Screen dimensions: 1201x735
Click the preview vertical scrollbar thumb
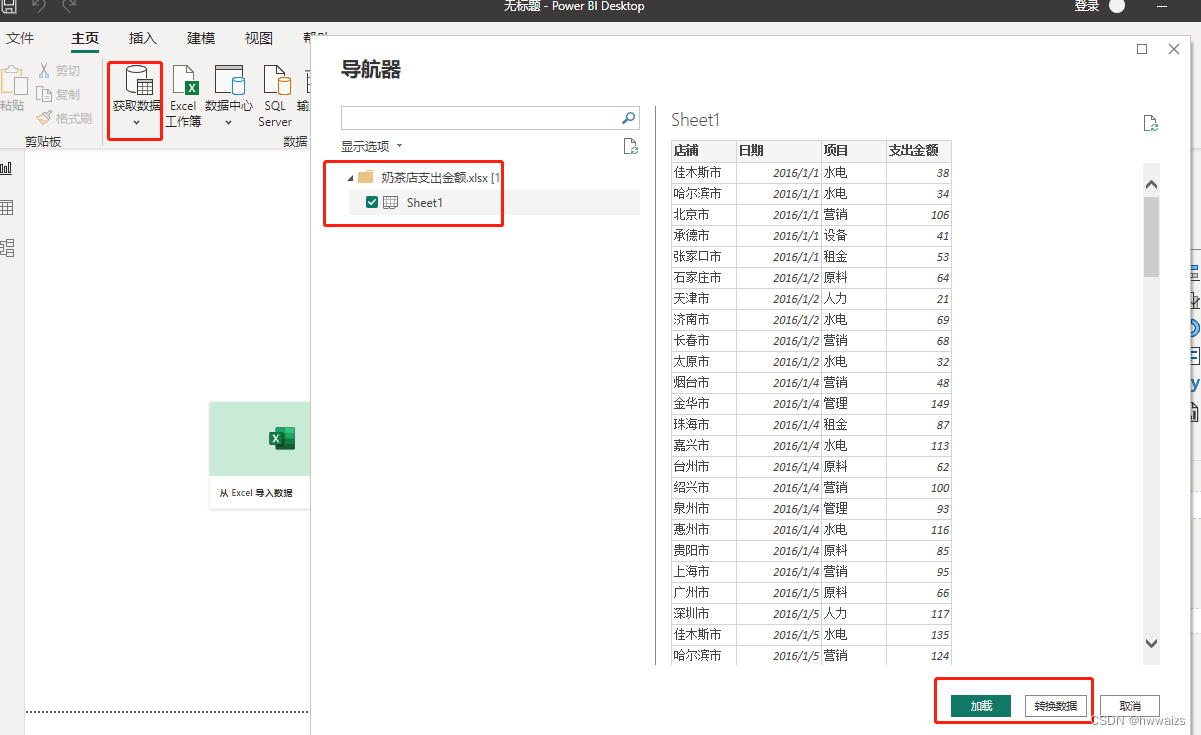(x=1151, y=236)
